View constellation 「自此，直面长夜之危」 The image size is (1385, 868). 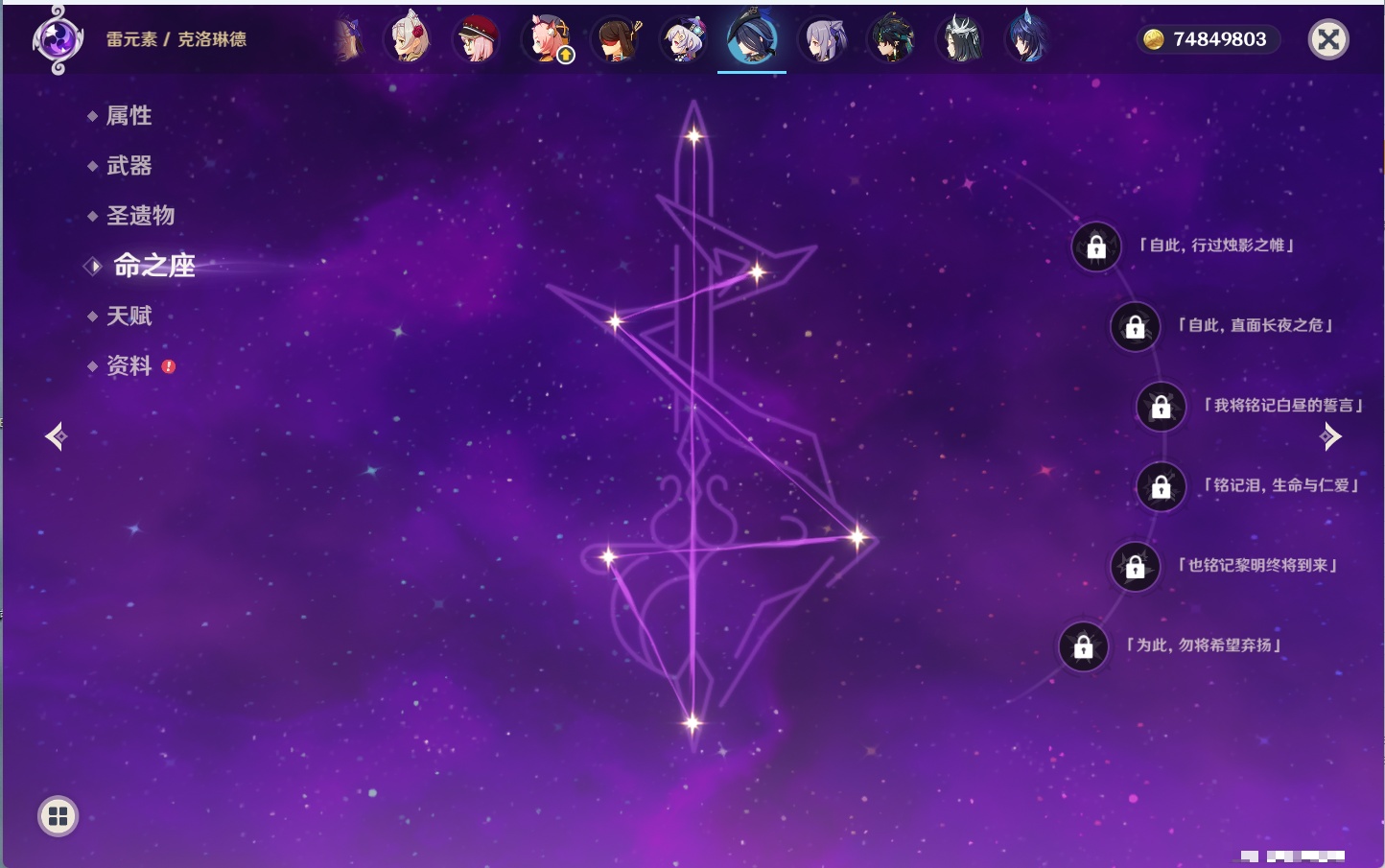coord(1256,325)
